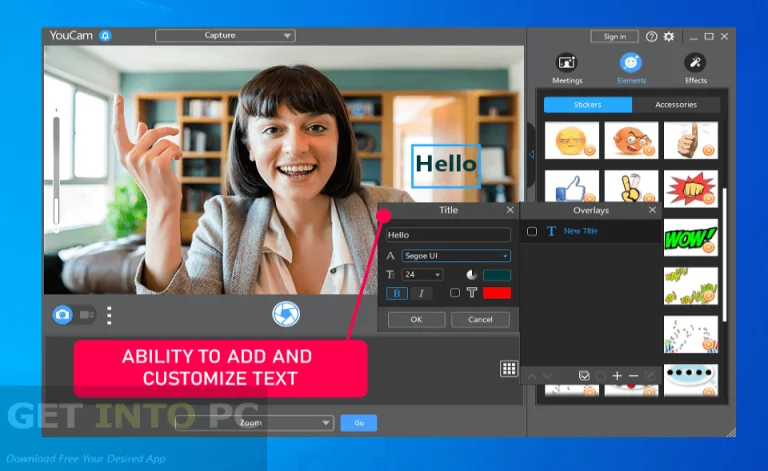Select the Accessories tab
This screenshot has height=471, width=768.
tap(676, 105)
